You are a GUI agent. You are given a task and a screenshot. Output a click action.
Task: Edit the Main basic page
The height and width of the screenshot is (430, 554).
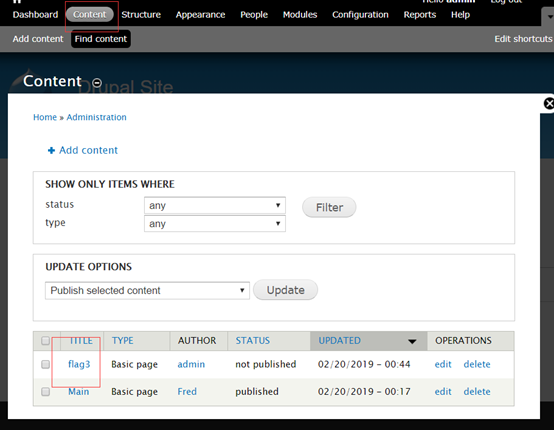(443, 391)
